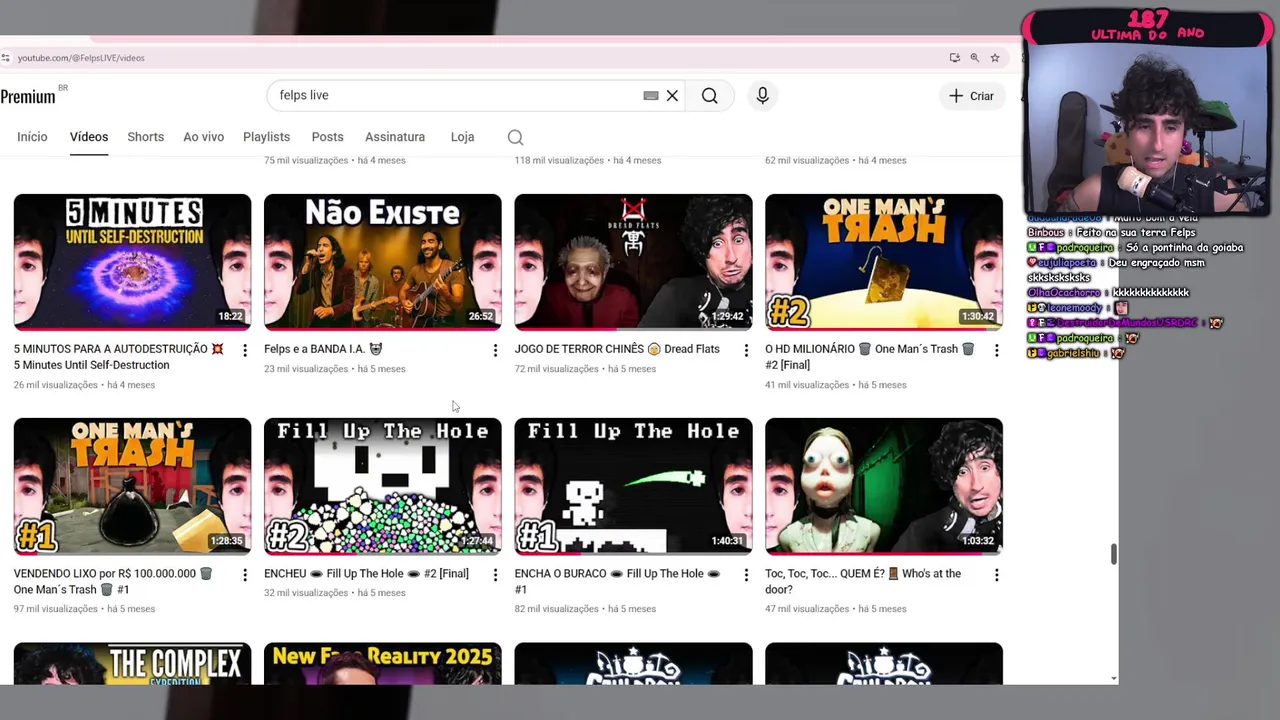Viewport: 1280px width, 720px height.
Task: Open video title VENDENDO LIXO por R$ 100.000.000
Action: click(x=113, y=581)
